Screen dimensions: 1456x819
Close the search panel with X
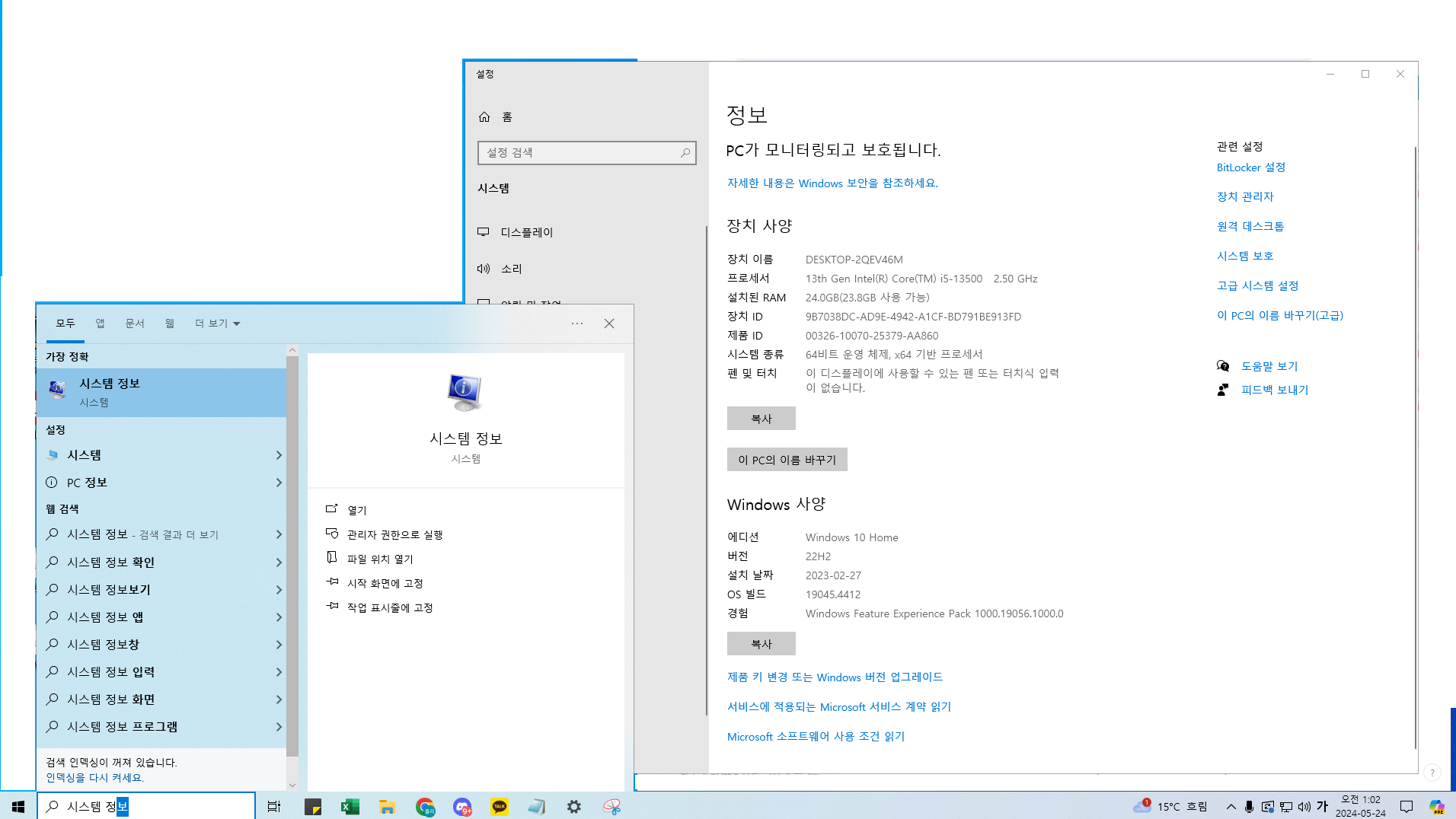[609, 323]
